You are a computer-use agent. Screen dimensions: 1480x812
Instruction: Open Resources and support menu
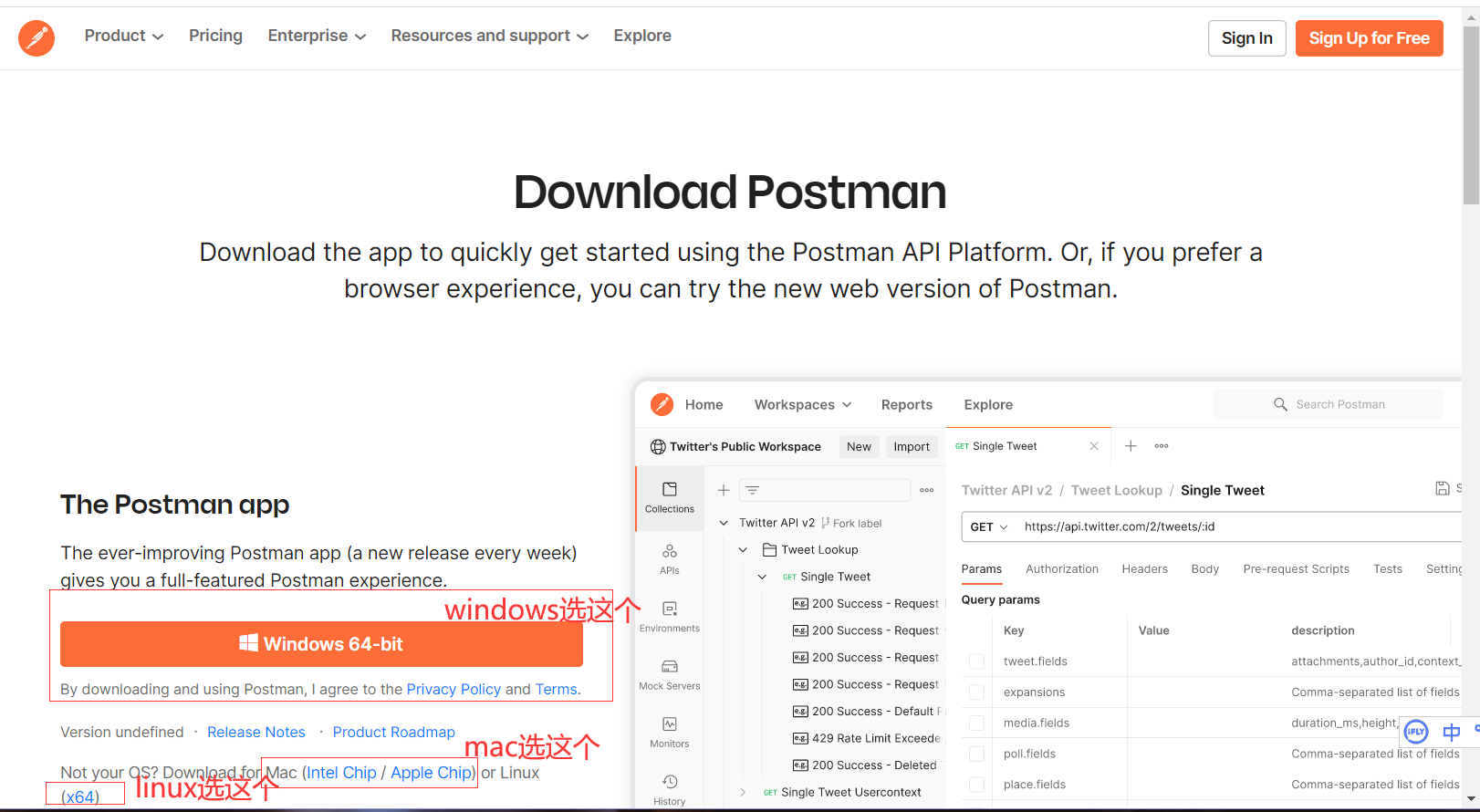pyautogui.click(x=490, y=36)
